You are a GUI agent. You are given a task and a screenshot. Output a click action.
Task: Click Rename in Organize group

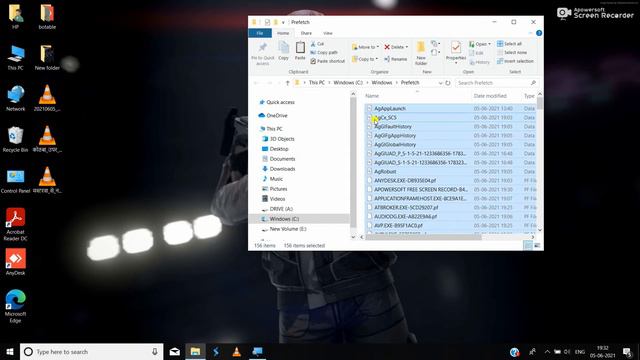tap(396, 59)
